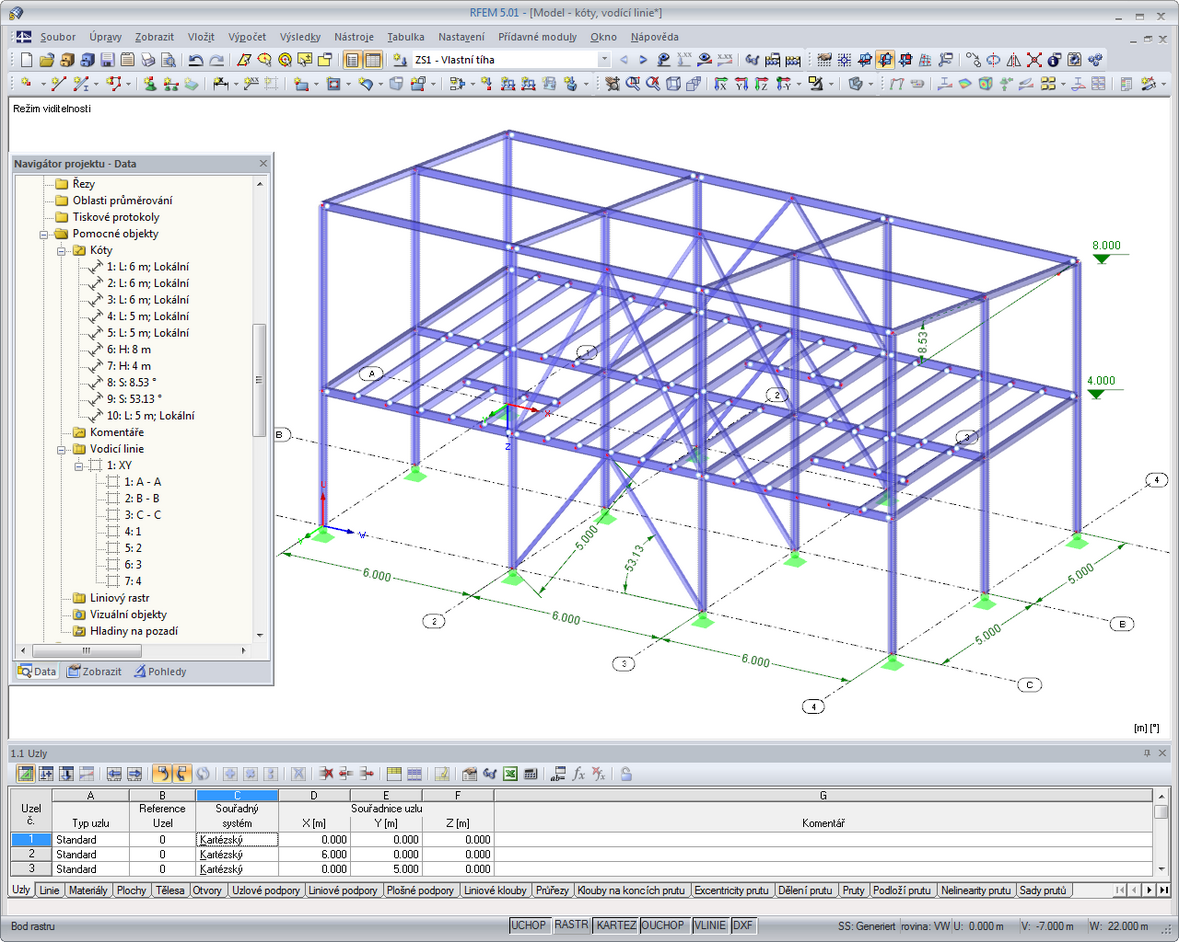Viewport: 1179px width, 942px height.
Task: Open the Soubor menu
Action: (x=58, y=37)
